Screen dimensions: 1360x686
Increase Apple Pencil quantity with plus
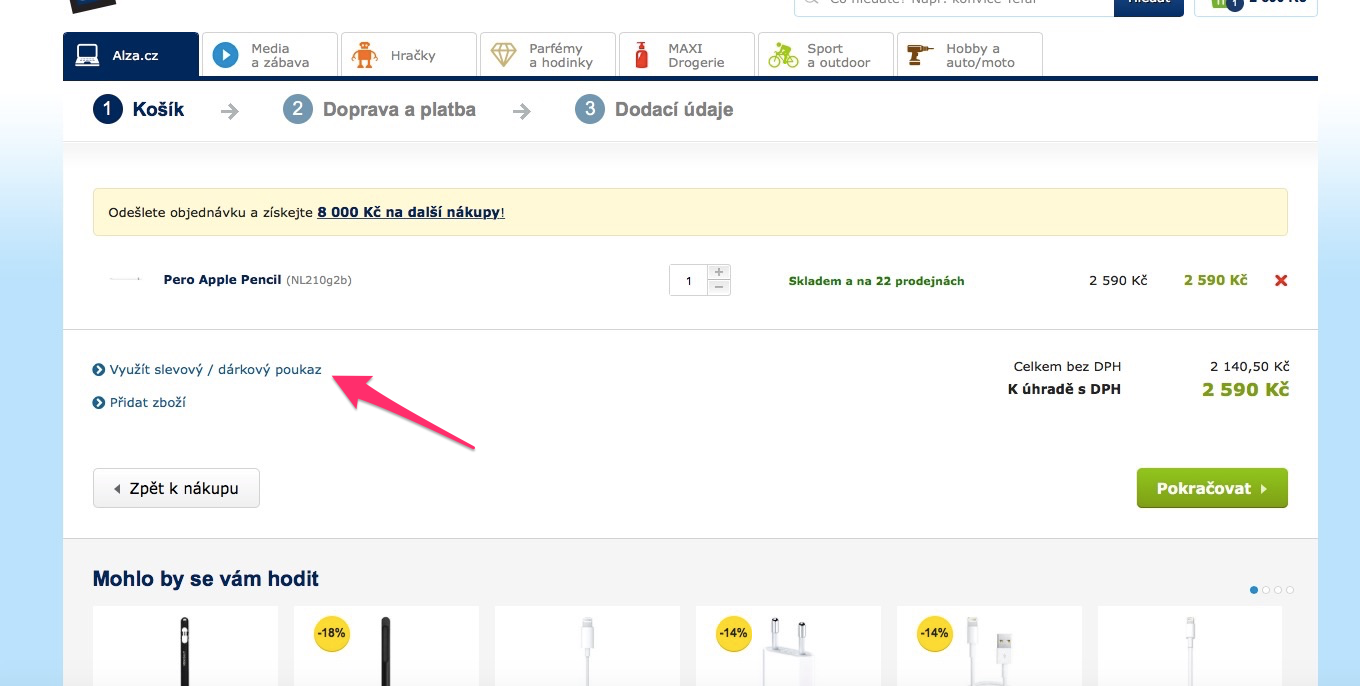point(718,272)
